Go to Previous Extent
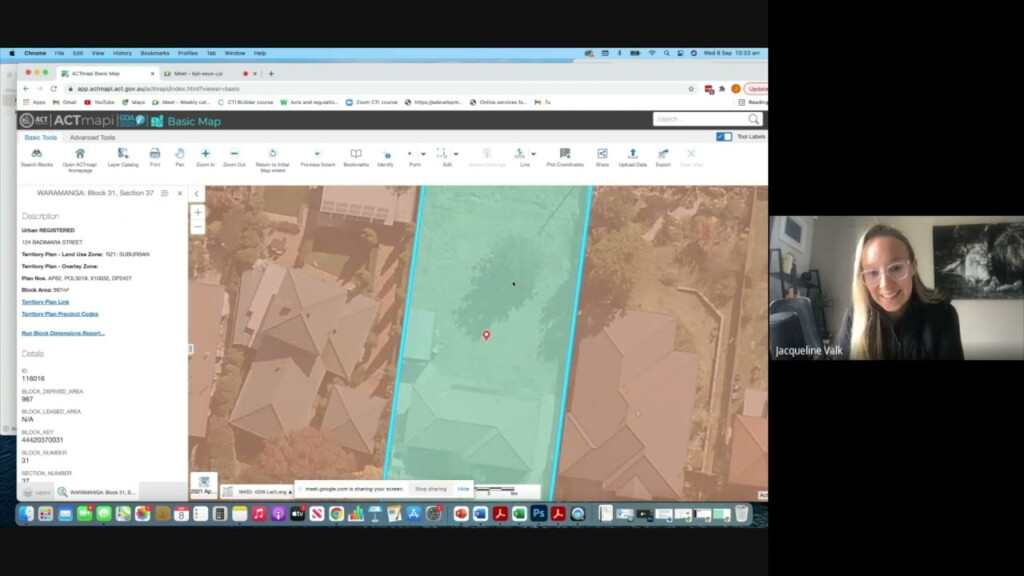1024x576 pixels. point(317,157)
